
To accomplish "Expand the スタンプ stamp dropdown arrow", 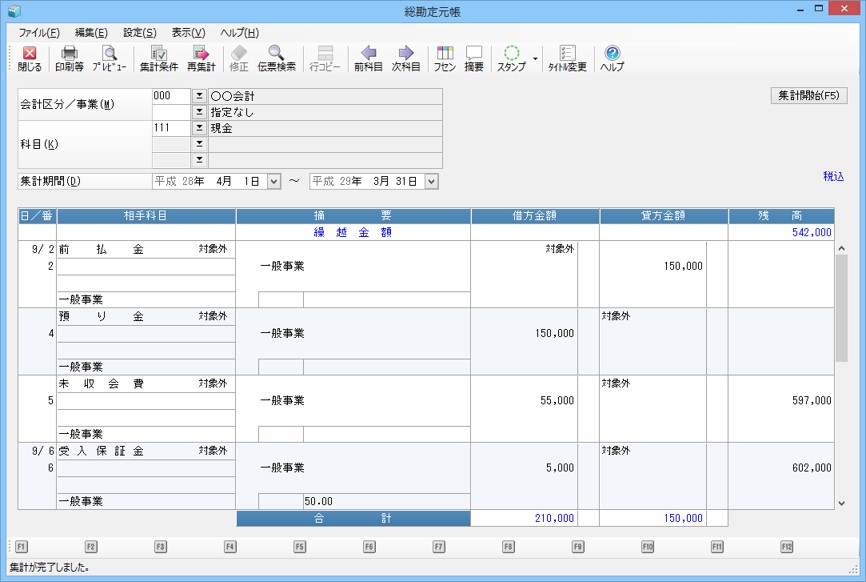I will coord(535,58).
